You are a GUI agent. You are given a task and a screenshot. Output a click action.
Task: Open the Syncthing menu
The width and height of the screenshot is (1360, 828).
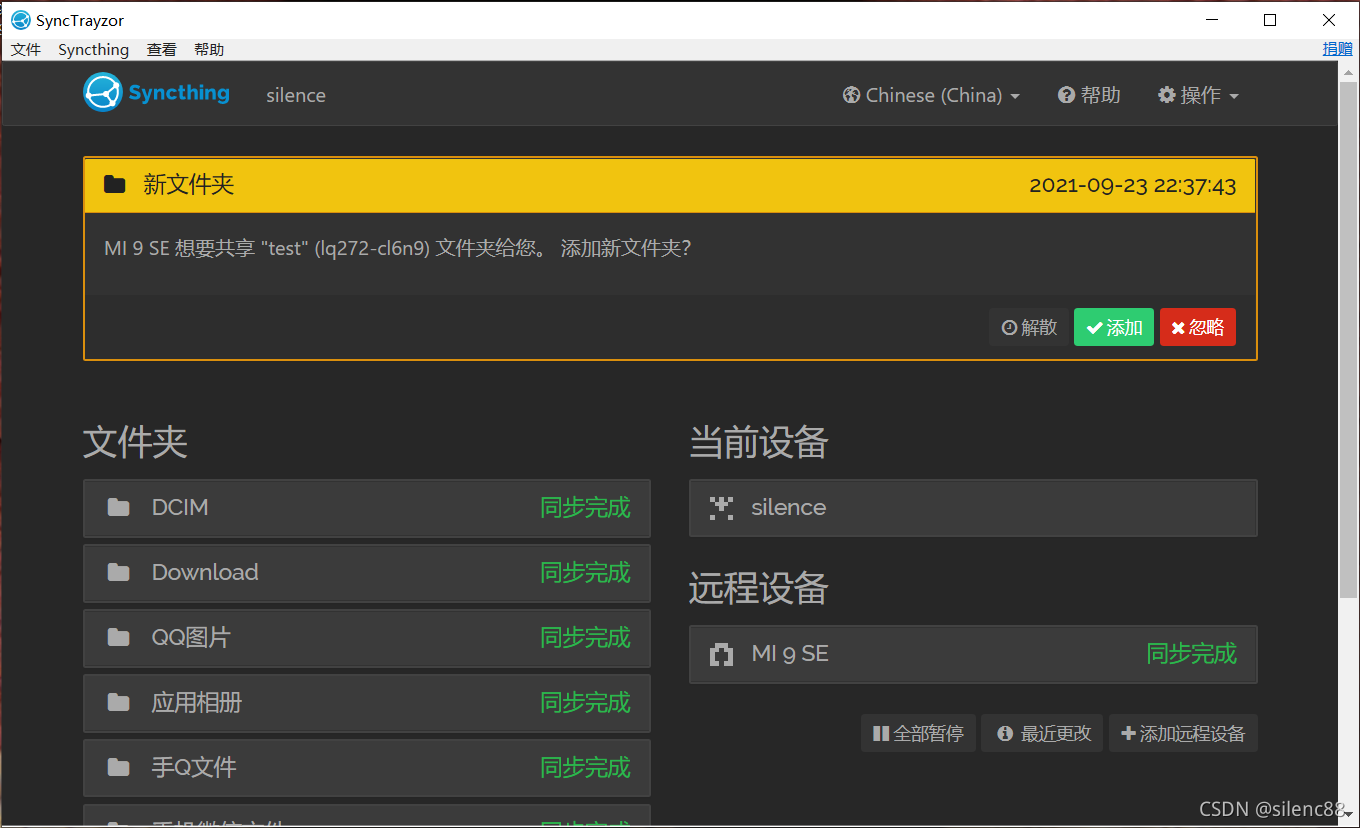point(94,50)
